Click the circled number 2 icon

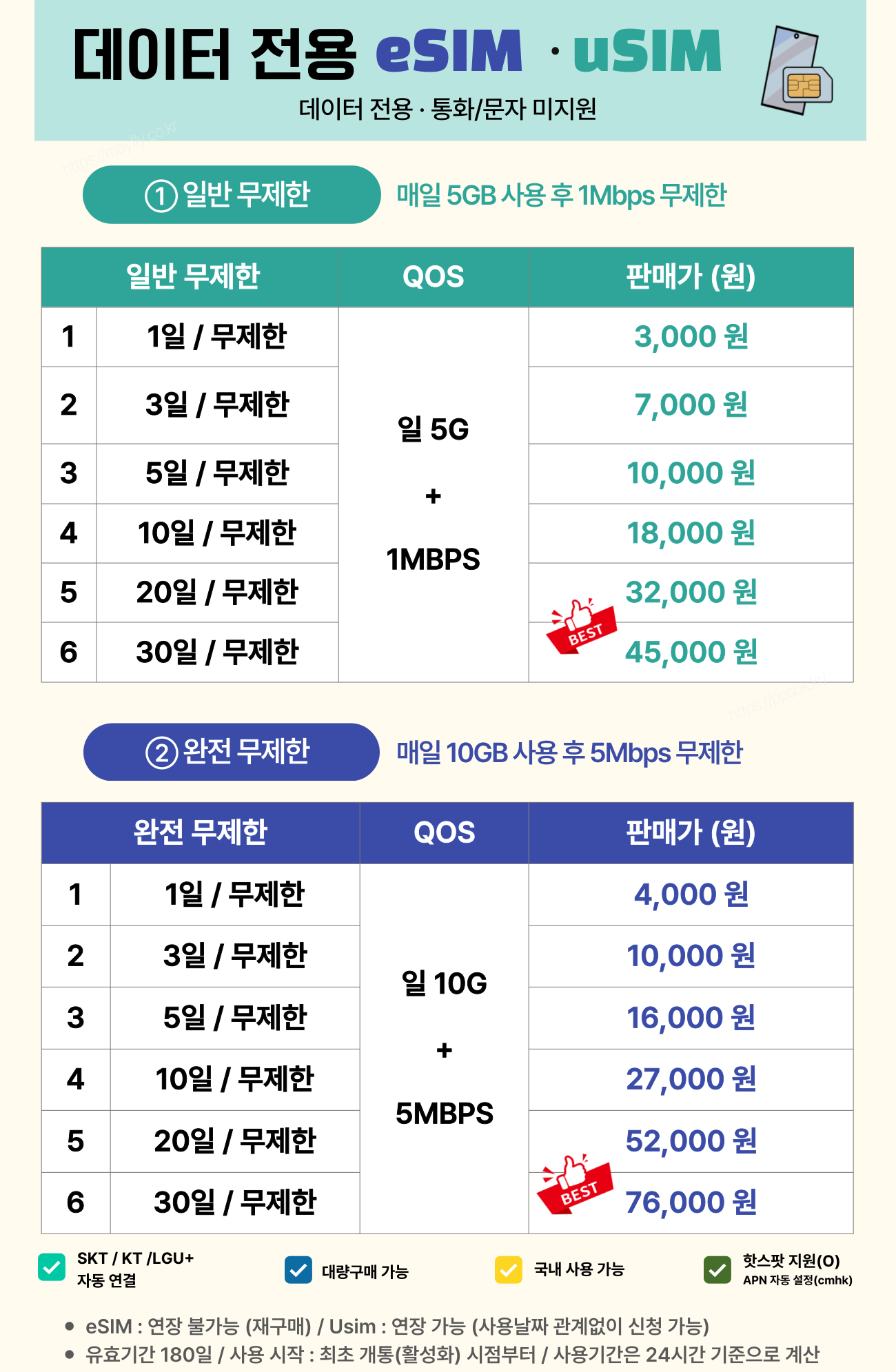pos(162,752)
